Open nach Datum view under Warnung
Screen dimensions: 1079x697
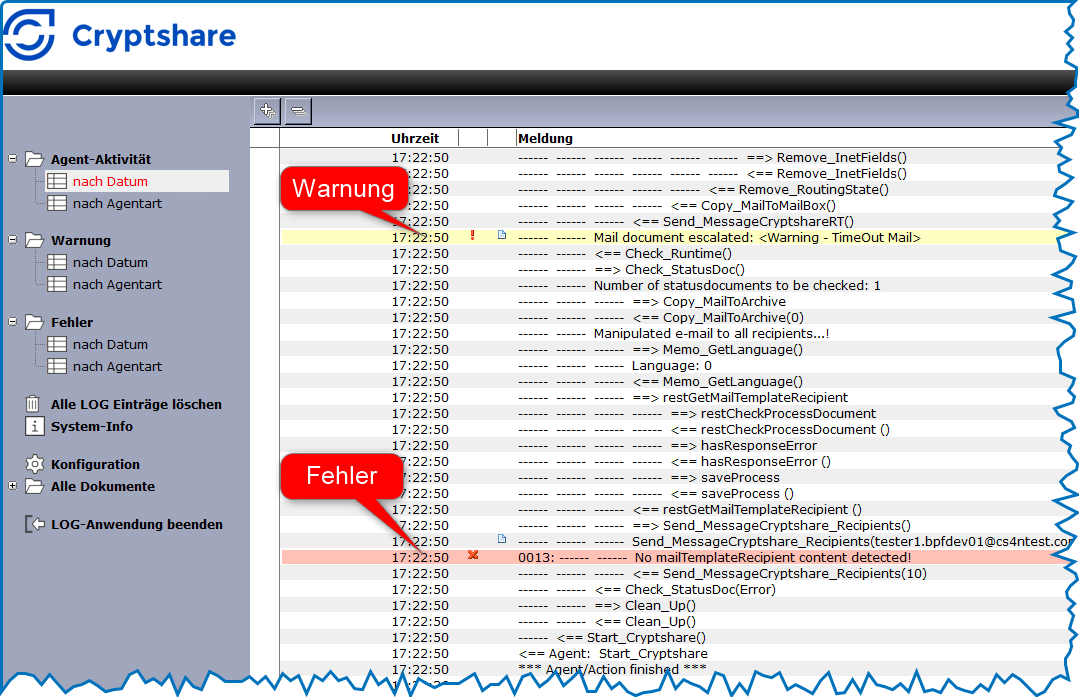click(x=110, y=262)
